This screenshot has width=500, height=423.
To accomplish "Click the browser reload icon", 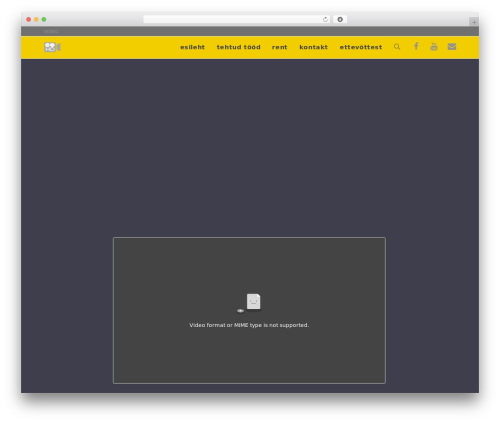I will pos(325,19).
